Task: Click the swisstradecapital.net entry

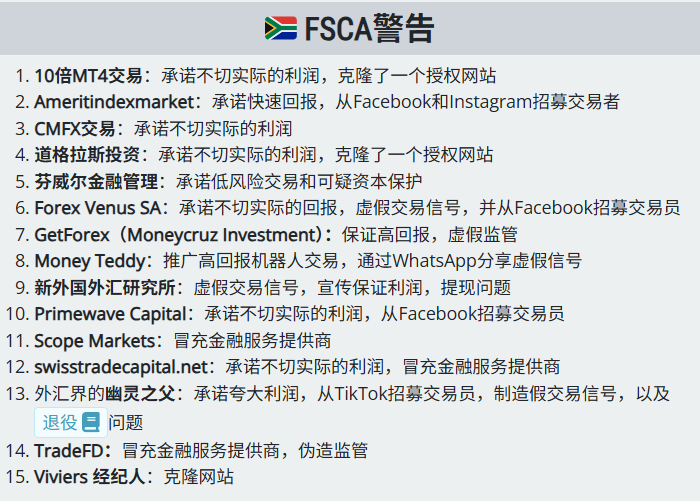Action: (124, 367)
